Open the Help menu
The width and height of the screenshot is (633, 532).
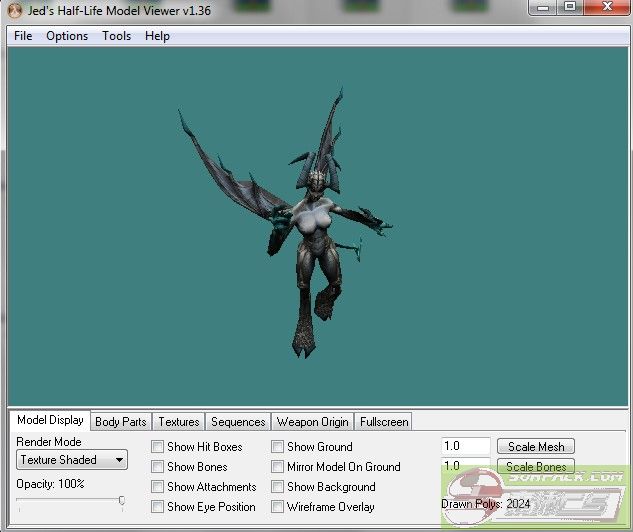157,36
